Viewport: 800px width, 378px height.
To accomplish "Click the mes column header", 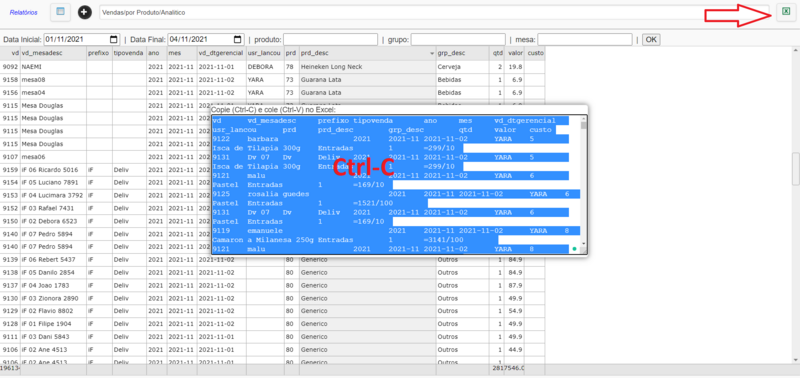I will (182, 53).
